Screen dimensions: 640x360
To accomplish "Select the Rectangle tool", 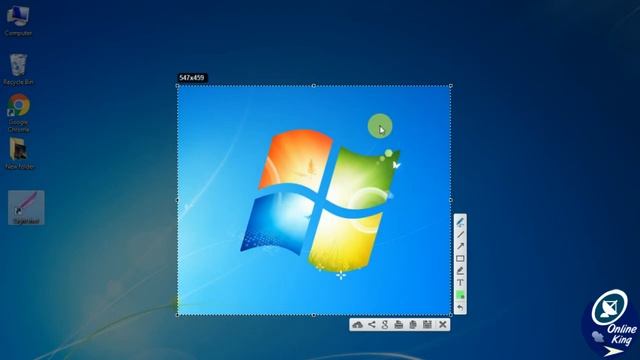I will [x=460, y=258].
